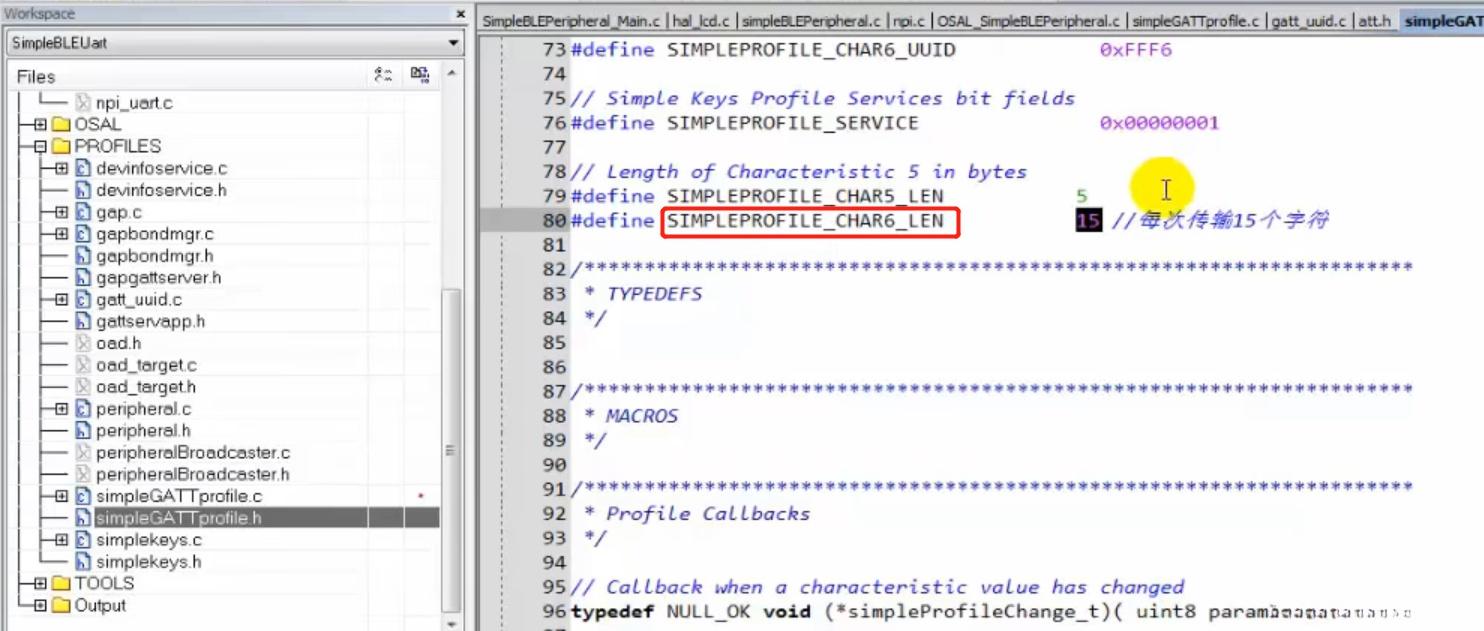Click the oad_target.h file icon
This screenshot has width=1484, height=631.
[x=83, y=387]
